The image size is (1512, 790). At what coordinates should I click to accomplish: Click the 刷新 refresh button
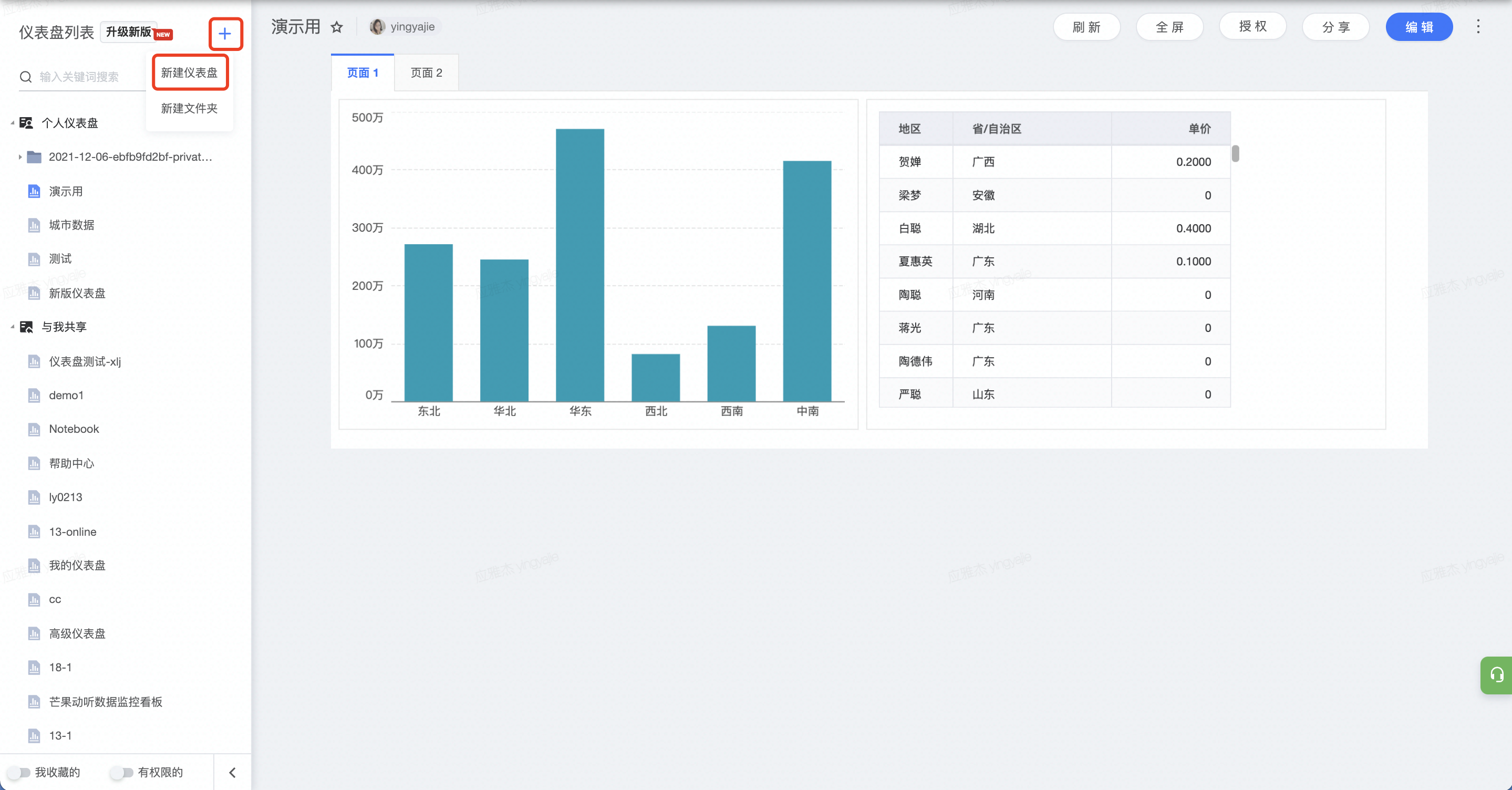[x=1086, y=27]
